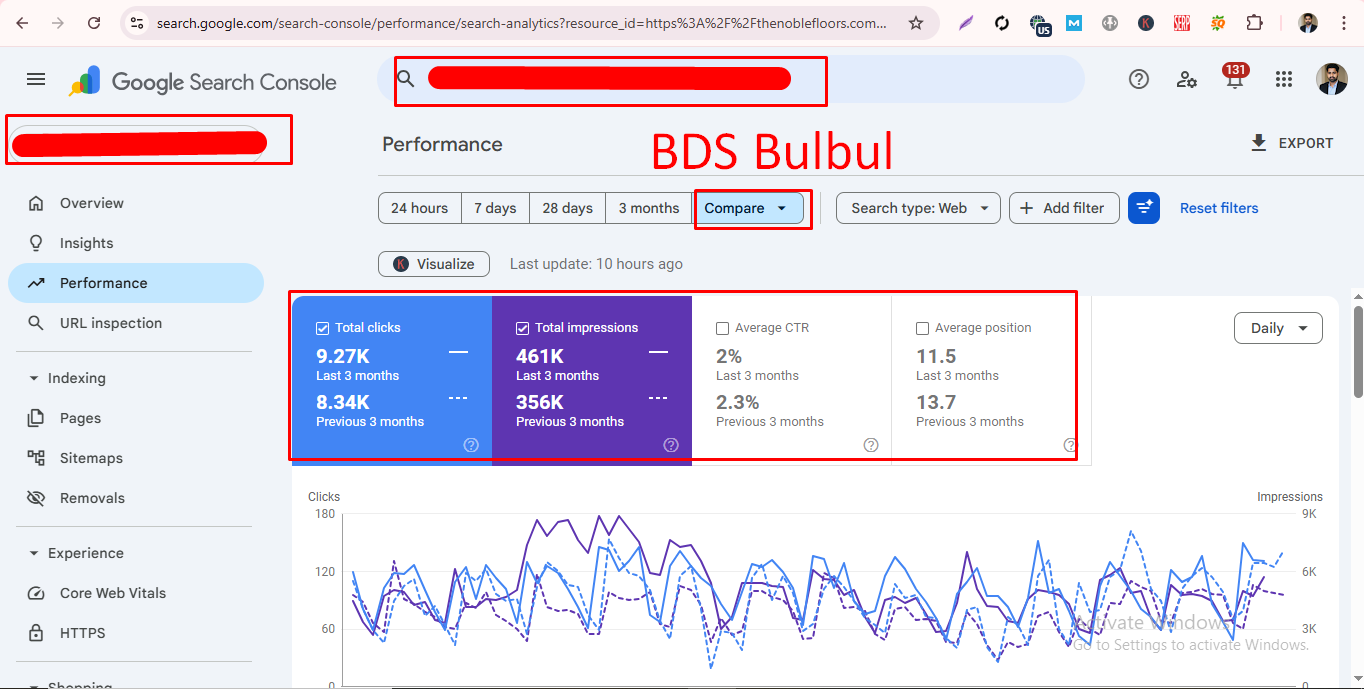Enable the Average CTR checkbox
Viewport: 1364px width, 689px height.
pyautogui.click(x=723, y=327)
